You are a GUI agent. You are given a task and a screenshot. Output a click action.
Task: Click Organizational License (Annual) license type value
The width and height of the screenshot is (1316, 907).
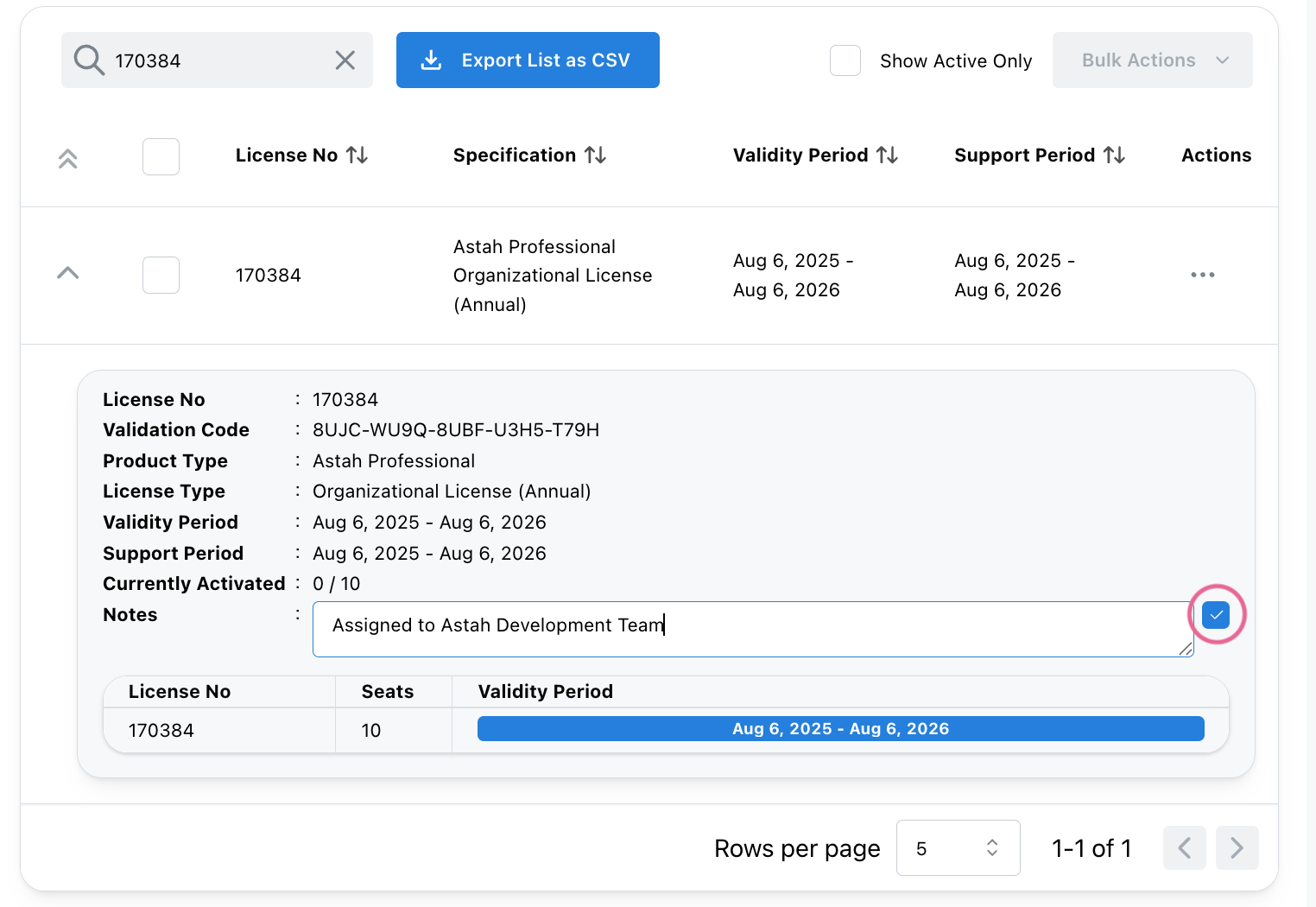[x=452, y=492]
